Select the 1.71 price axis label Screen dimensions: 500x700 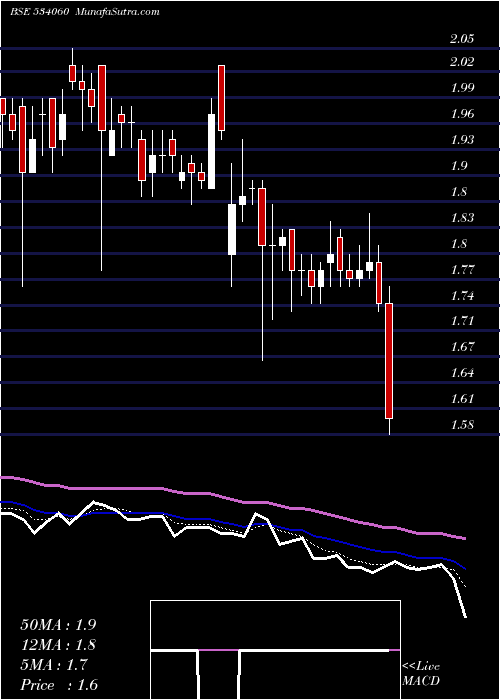[x=462, y=321]
